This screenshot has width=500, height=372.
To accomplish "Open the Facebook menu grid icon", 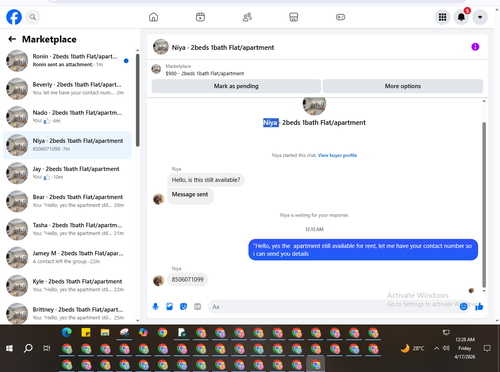I will [x=442, y=17].
